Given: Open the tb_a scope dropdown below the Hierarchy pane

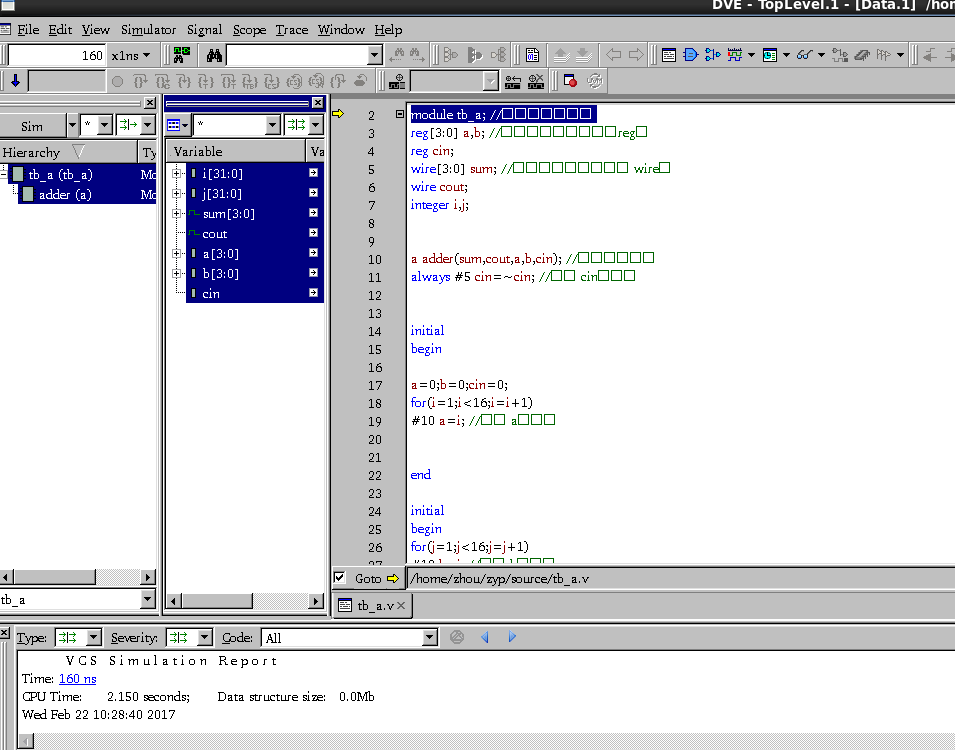Looking at the screenshot, I should pyautogui.click(x=147, y=600).
